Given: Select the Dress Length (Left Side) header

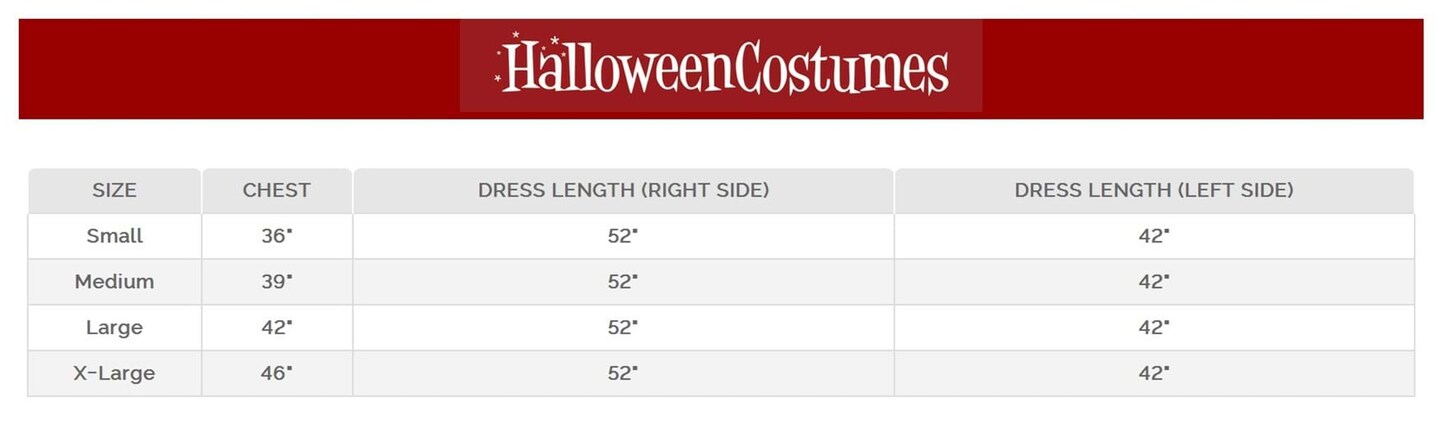Looking at the screenshot, I should click(x=1154, y=190).
